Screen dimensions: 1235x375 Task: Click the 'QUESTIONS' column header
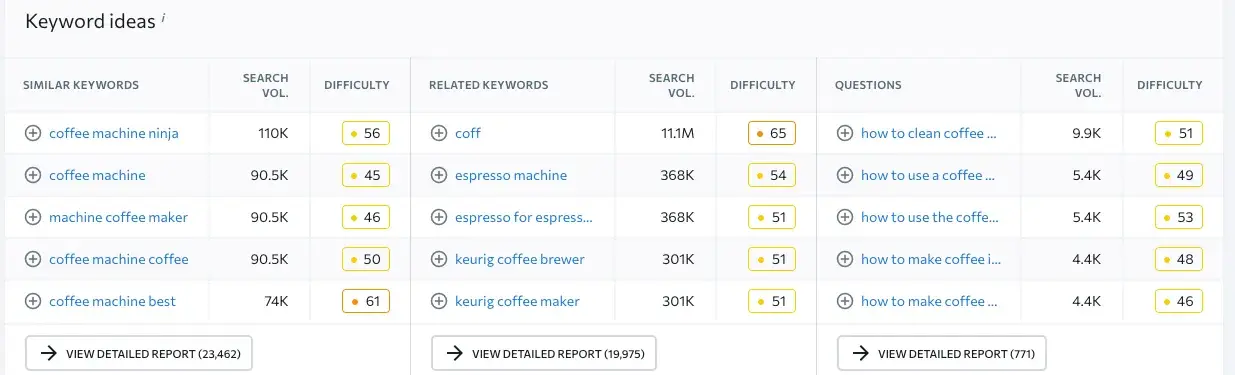pyautogui.click(x=868, y=85)
